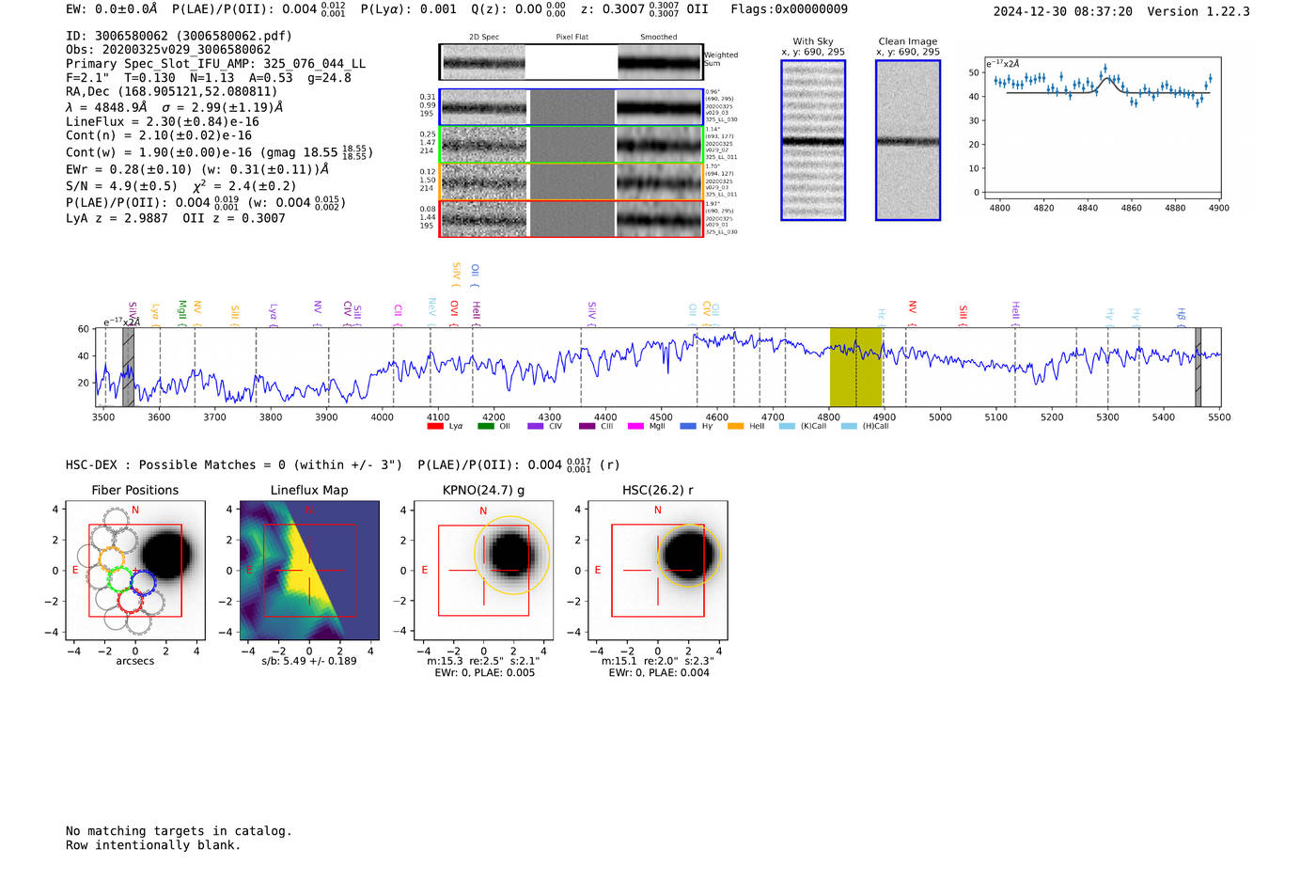Screen dimensions: 1316x896
Task: Click the violet CIV legend swatch
Action: pyautogui.click(x=536, y=426)
